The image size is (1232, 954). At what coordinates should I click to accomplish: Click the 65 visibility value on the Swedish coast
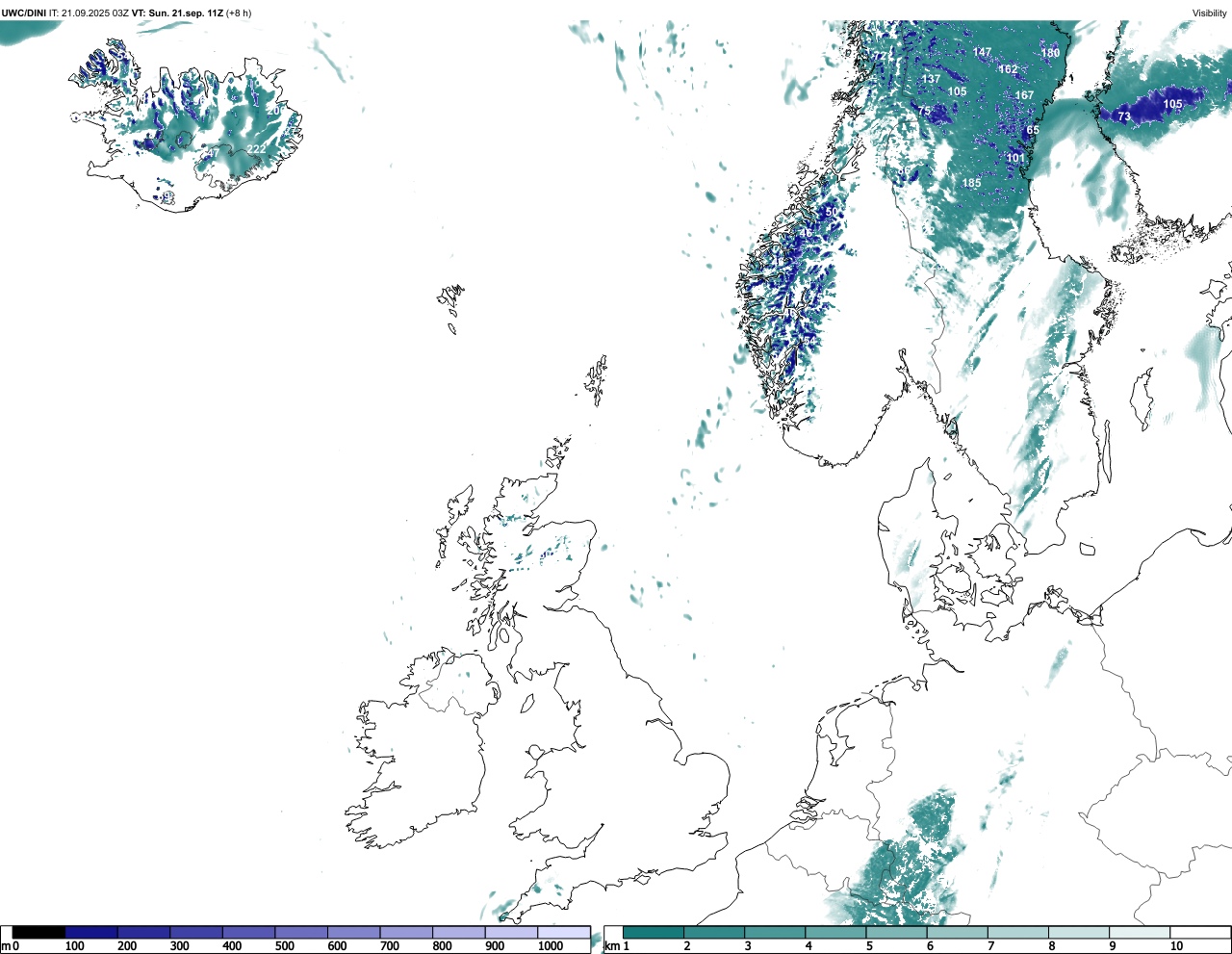click(1033, 130)
